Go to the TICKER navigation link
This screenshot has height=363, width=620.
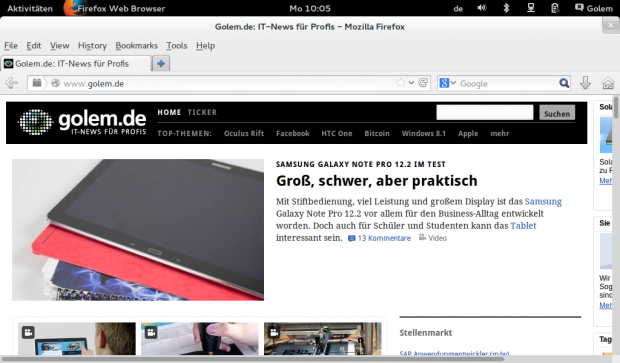[x=202, y=112]
